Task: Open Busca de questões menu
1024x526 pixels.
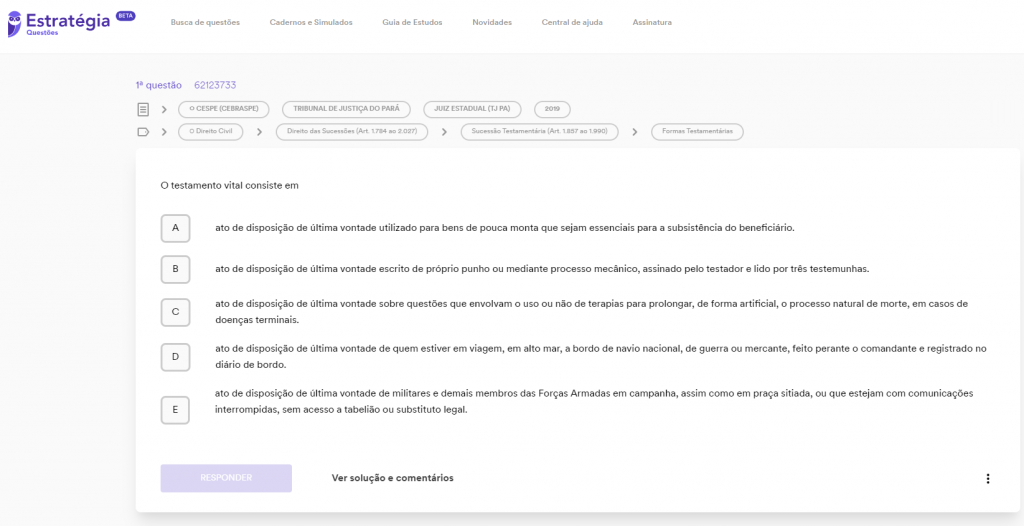Action: 205,23
